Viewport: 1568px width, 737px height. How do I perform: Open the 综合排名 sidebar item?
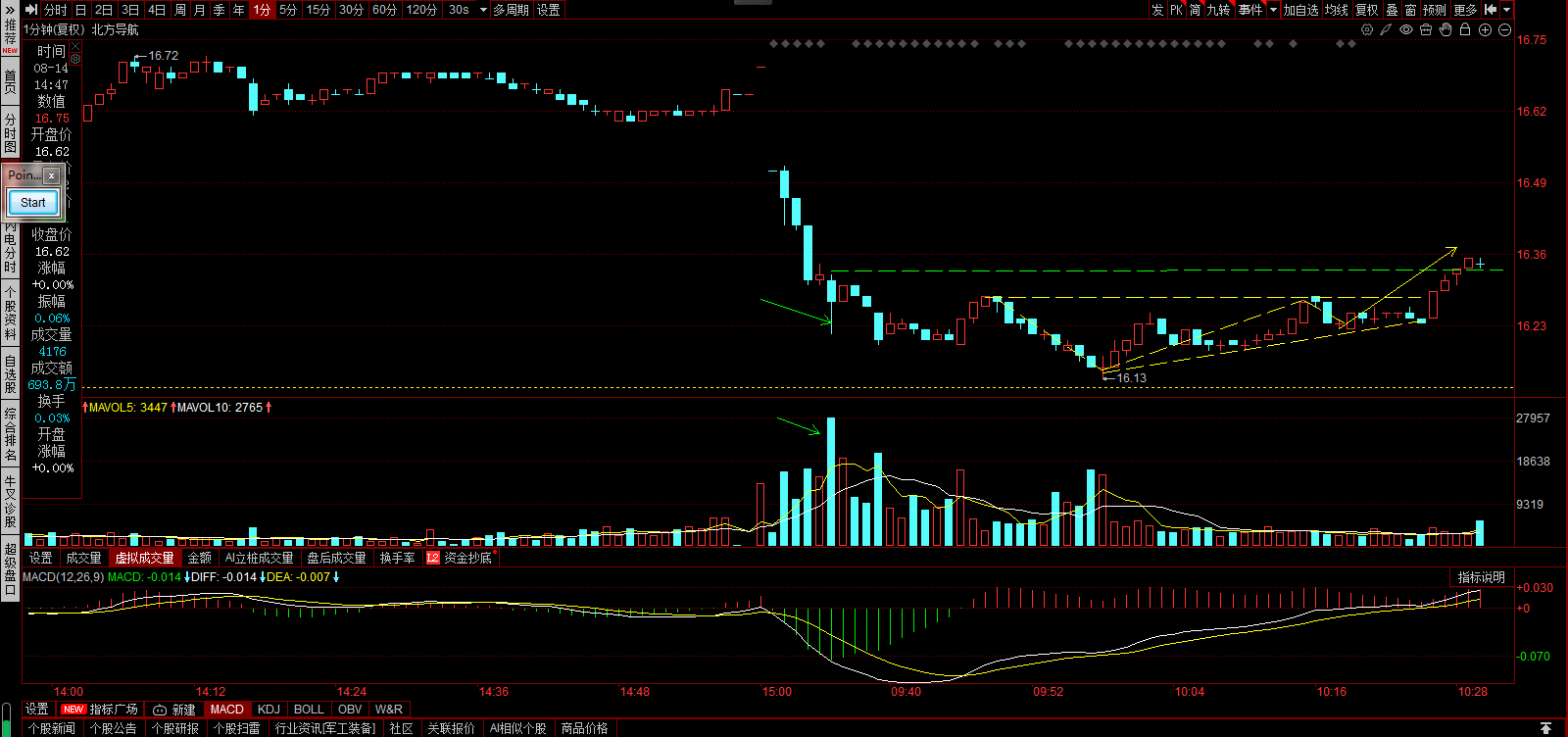tap(10, 434)
